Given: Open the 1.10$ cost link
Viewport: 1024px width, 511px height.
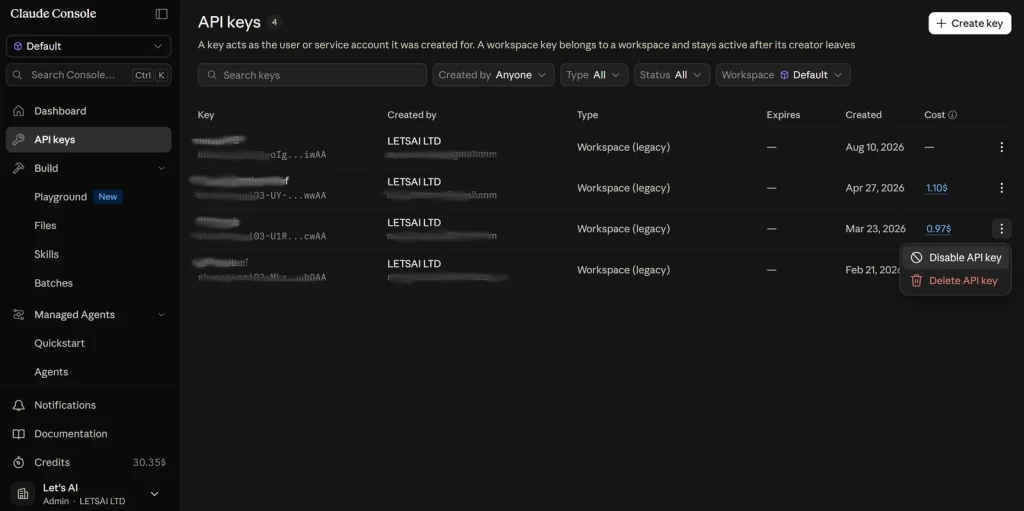Looking at the screenshot, I should coord(936,188).
